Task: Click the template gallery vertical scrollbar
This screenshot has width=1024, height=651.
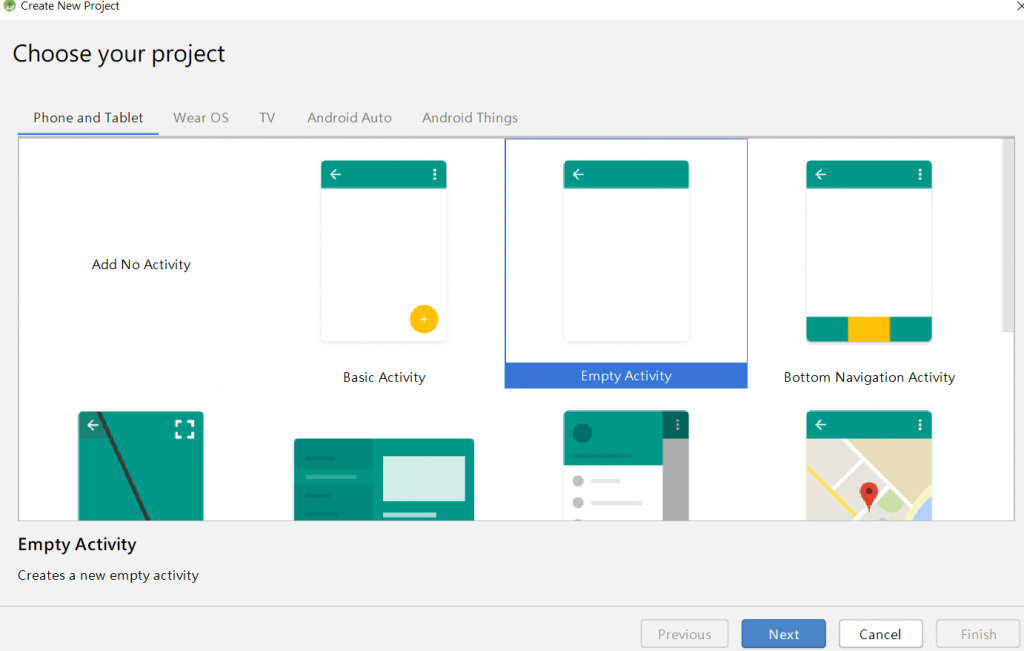Action: click(1008, 235)
